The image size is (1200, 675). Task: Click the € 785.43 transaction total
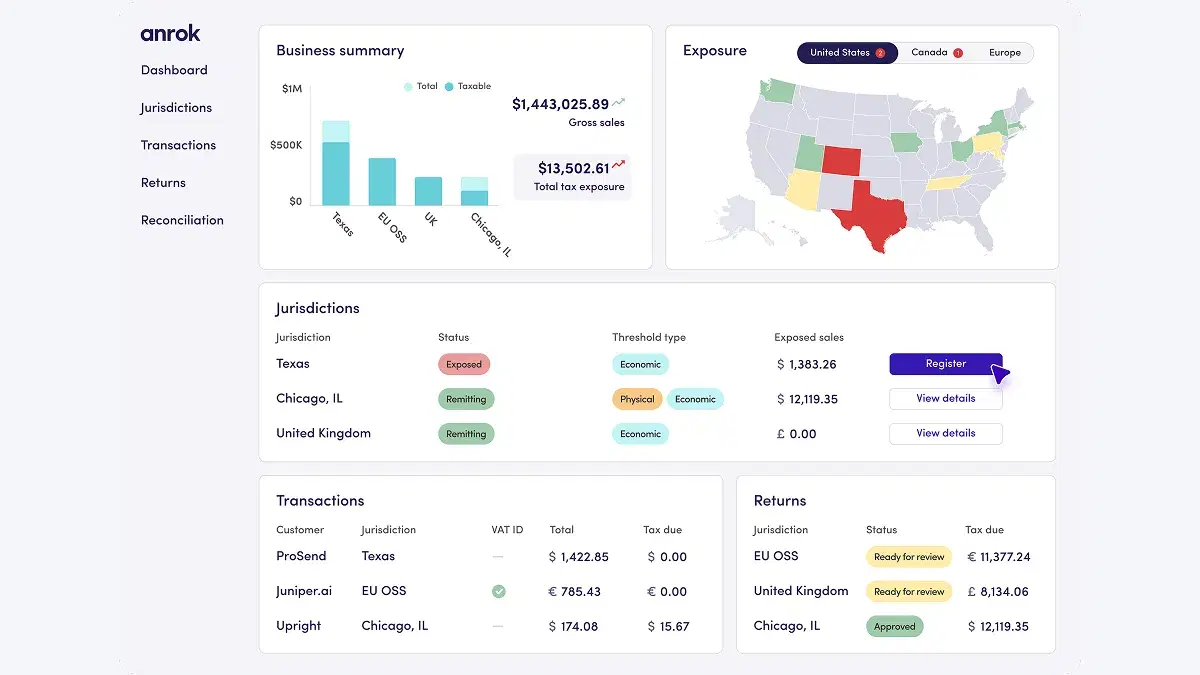[575, 592]
